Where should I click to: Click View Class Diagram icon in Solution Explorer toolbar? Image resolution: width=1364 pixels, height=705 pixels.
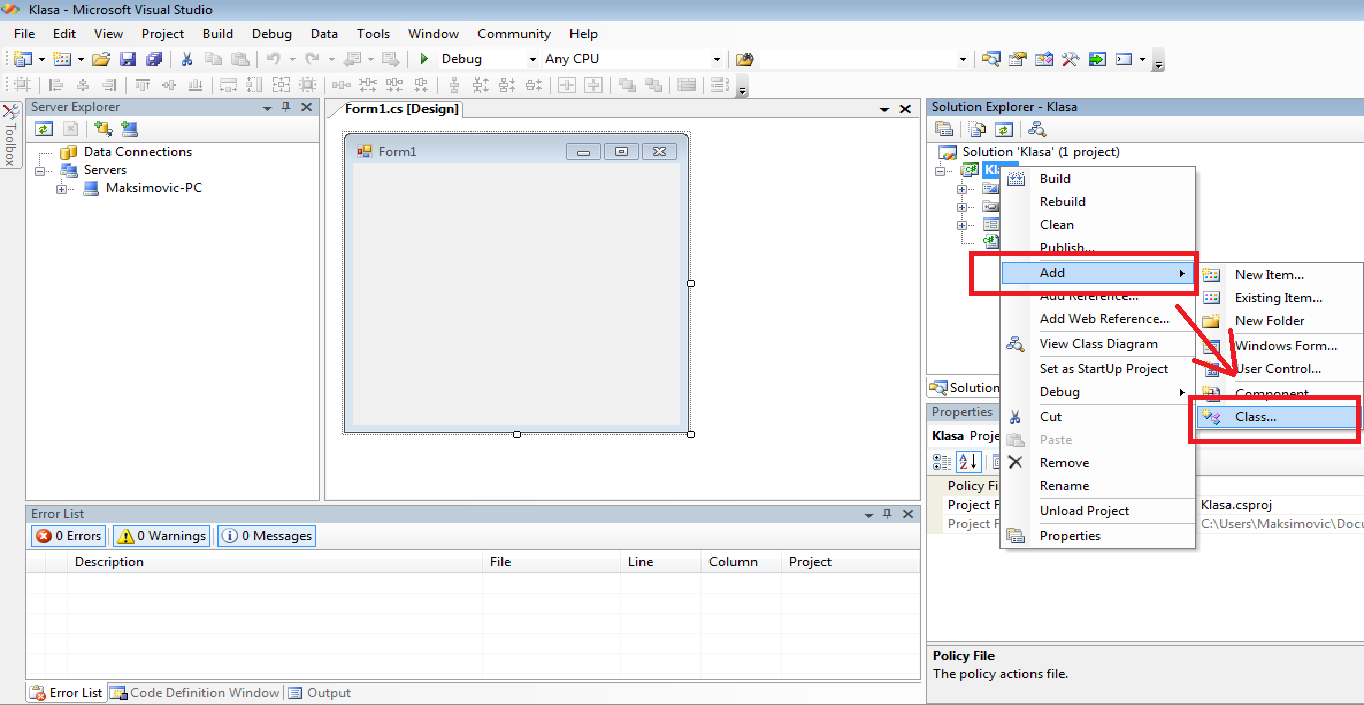(1037, 129)
